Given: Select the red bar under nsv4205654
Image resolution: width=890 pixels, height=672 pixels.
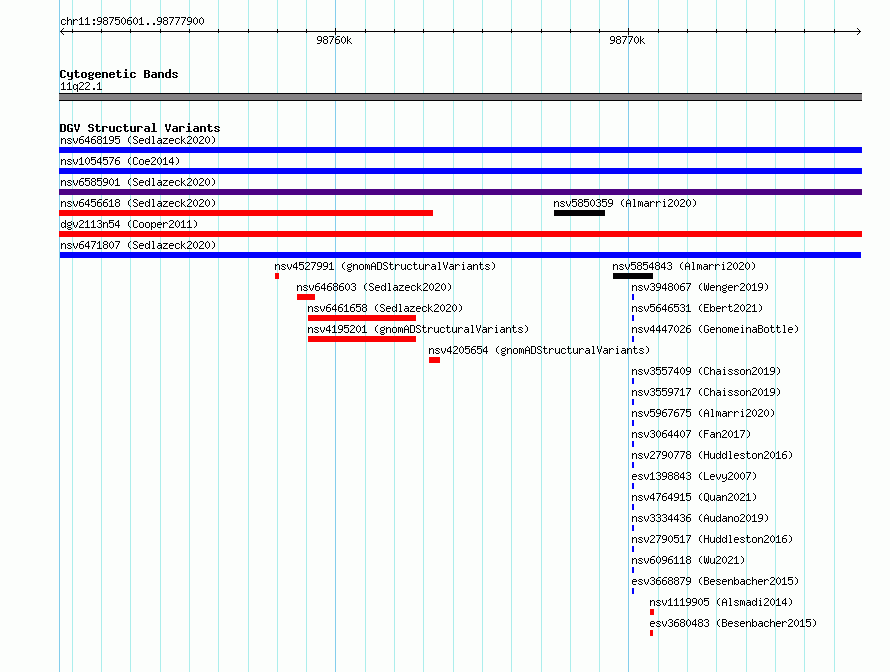Looking at the screenshot, I should click(435, 360).
